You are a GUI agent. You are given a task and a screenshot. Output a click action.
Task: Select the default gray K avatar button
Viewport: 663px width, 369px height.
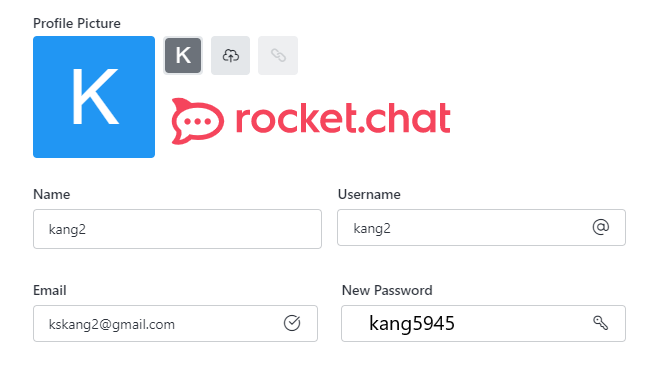tap(183, 55)
